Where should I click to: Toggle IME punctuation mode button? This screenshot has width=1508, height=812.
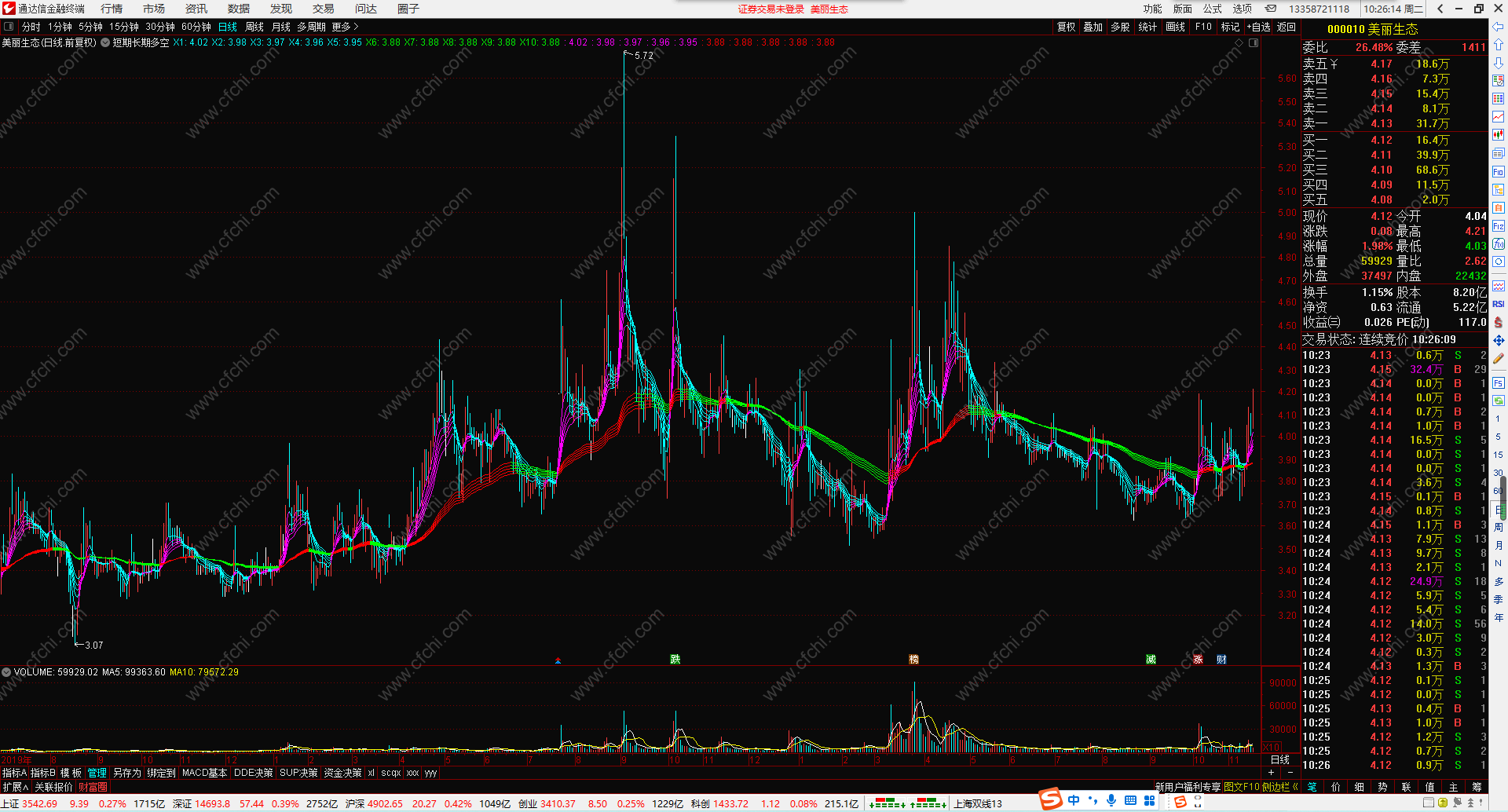coord(1093,800)
